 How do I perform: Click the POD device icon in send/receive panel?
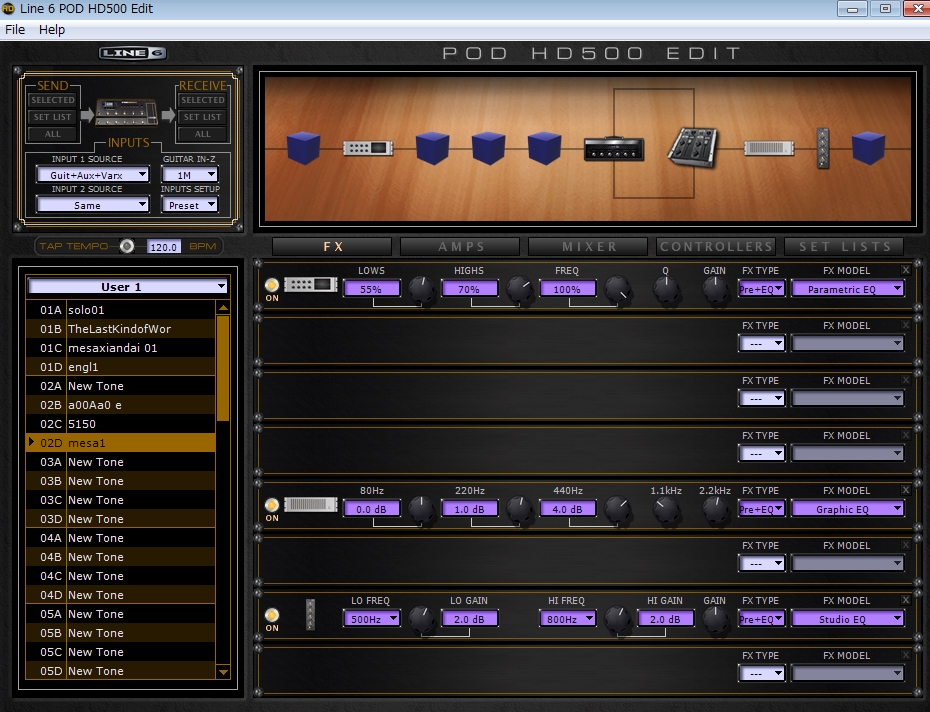coord(127,113)
